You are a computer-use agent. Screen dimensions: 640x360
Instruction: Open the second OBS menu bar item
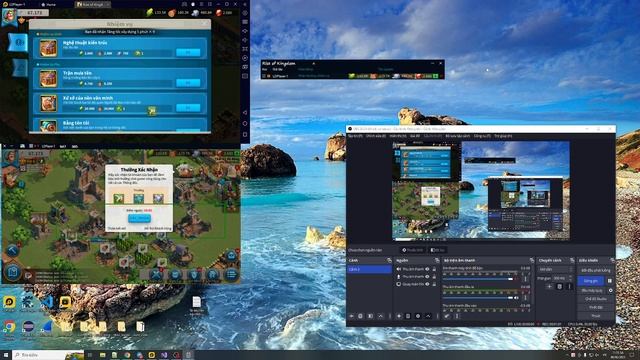[x=376, y=136]
